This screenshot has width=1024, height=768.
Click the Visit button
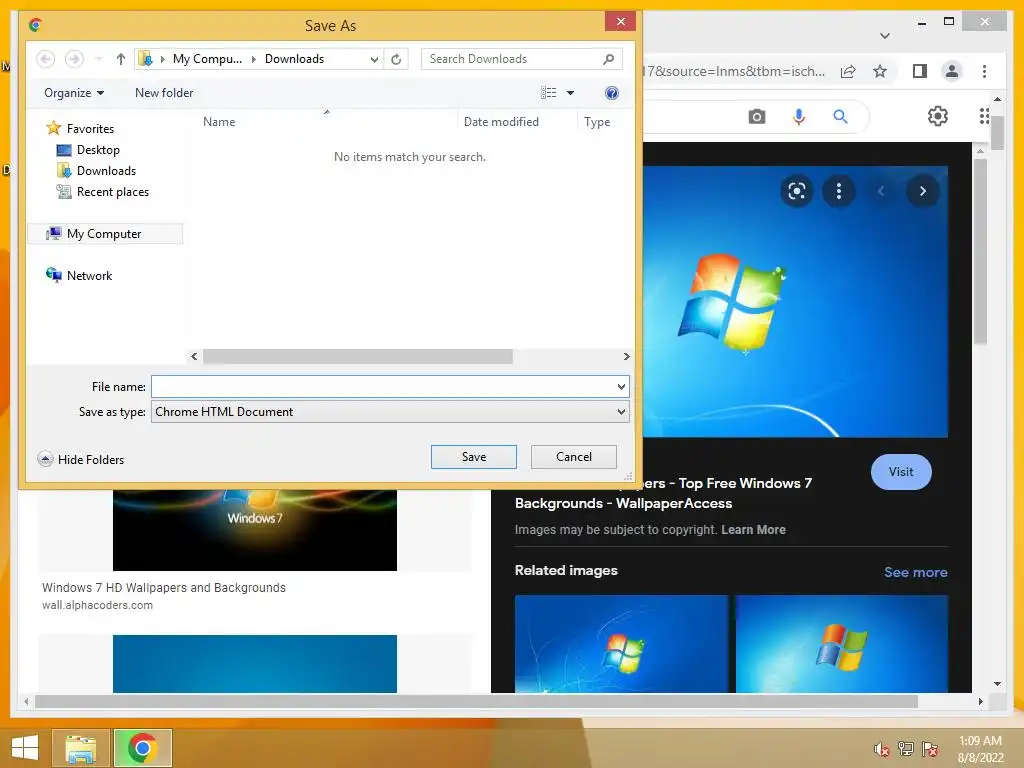(x=901, y=472)
